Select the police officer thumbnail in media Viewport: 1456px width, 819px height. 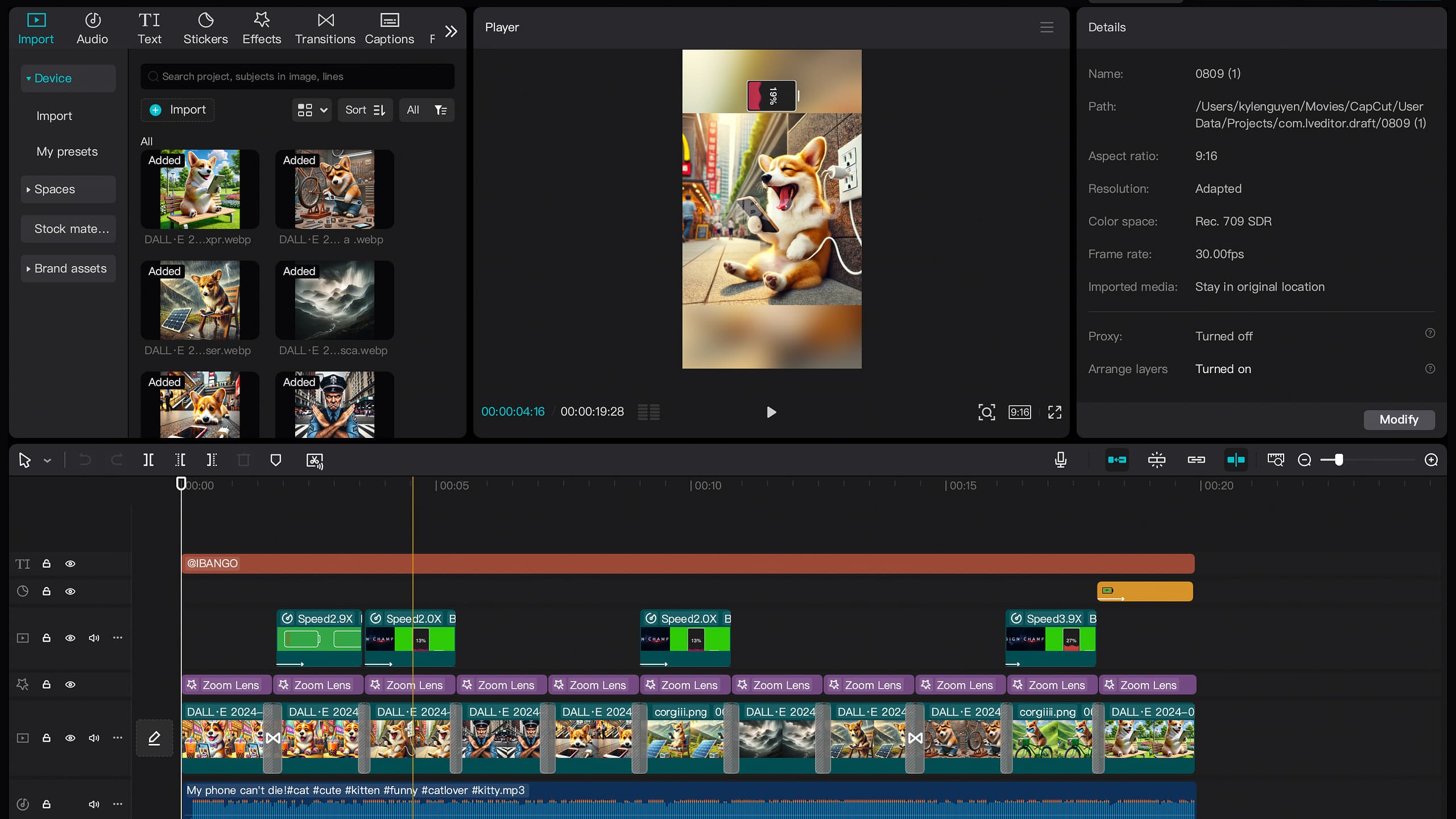(334, 405)
